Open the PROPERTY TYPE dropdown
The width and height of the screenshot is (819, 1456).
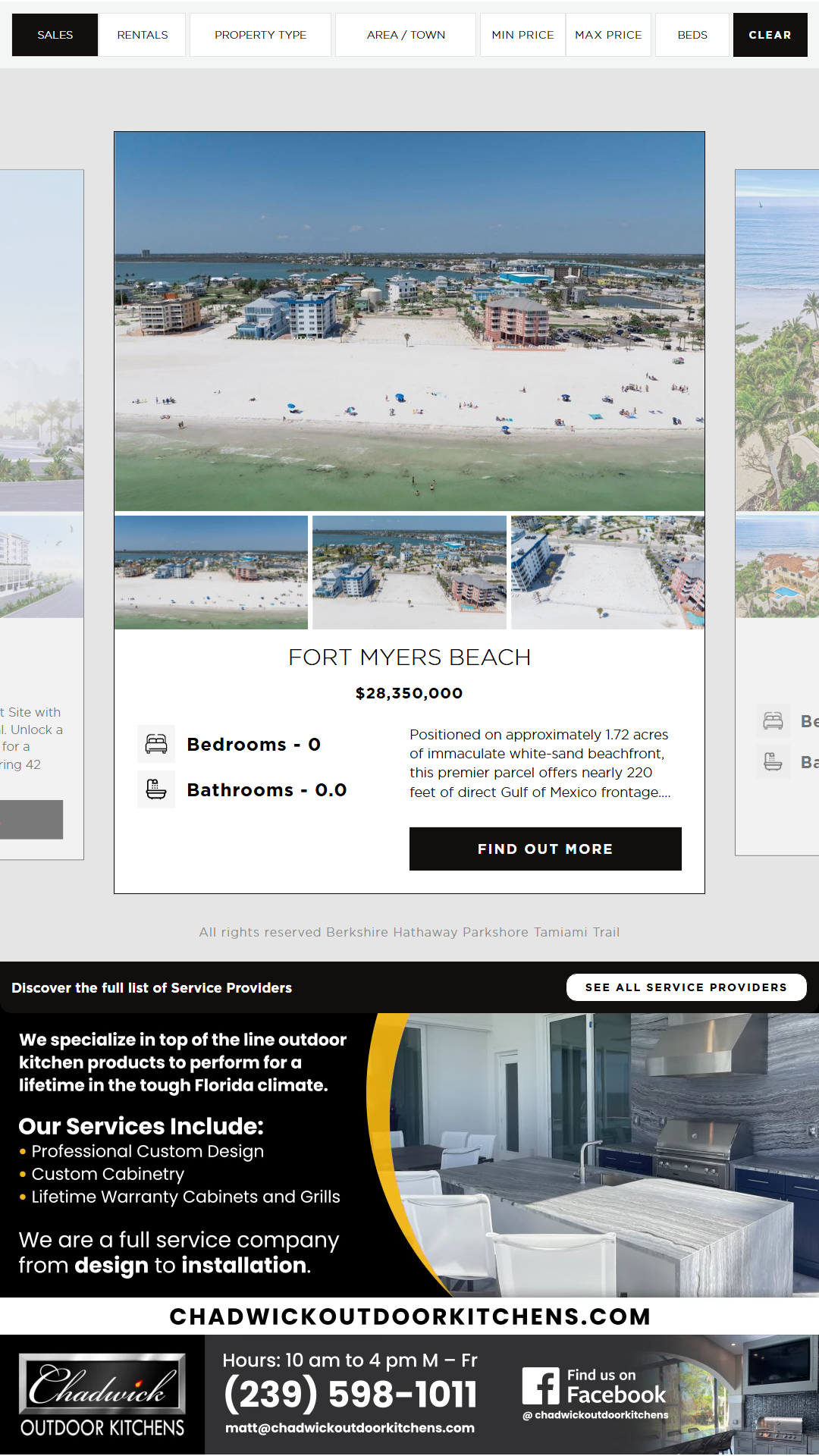coord(260,35)
